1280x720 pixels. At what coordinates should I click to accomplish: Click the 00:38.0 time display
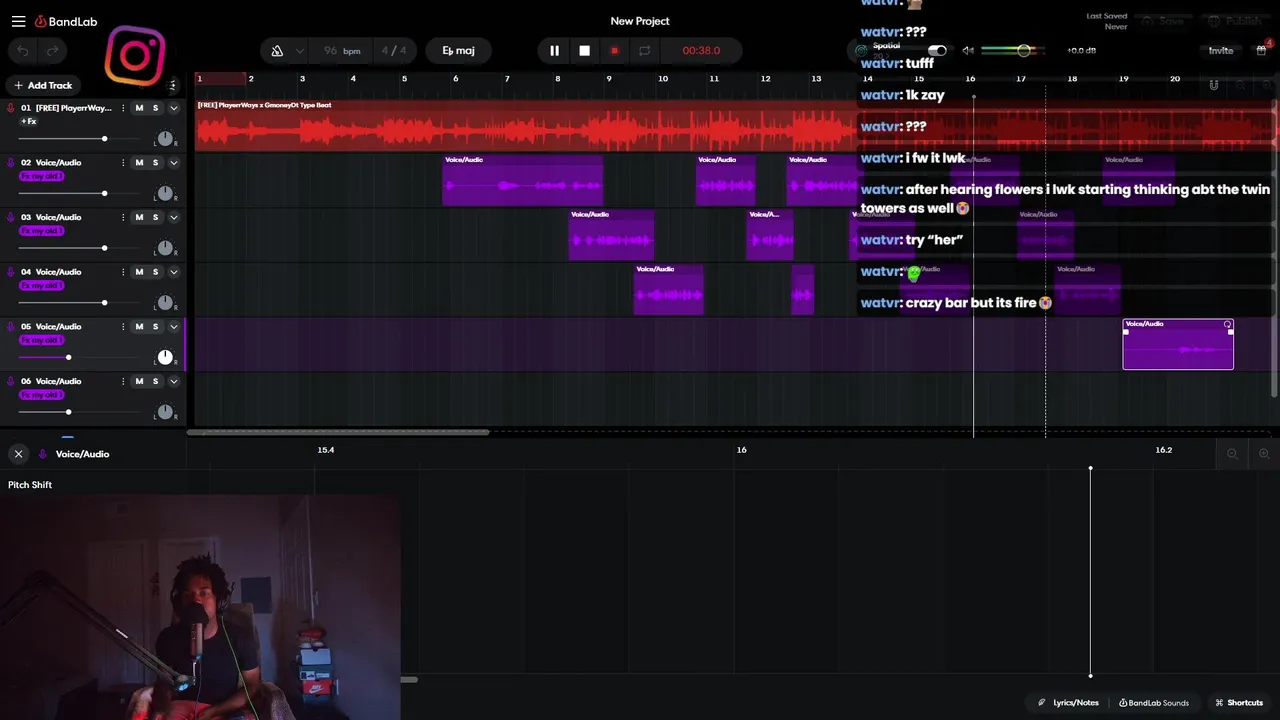click(x=701, y=51)
